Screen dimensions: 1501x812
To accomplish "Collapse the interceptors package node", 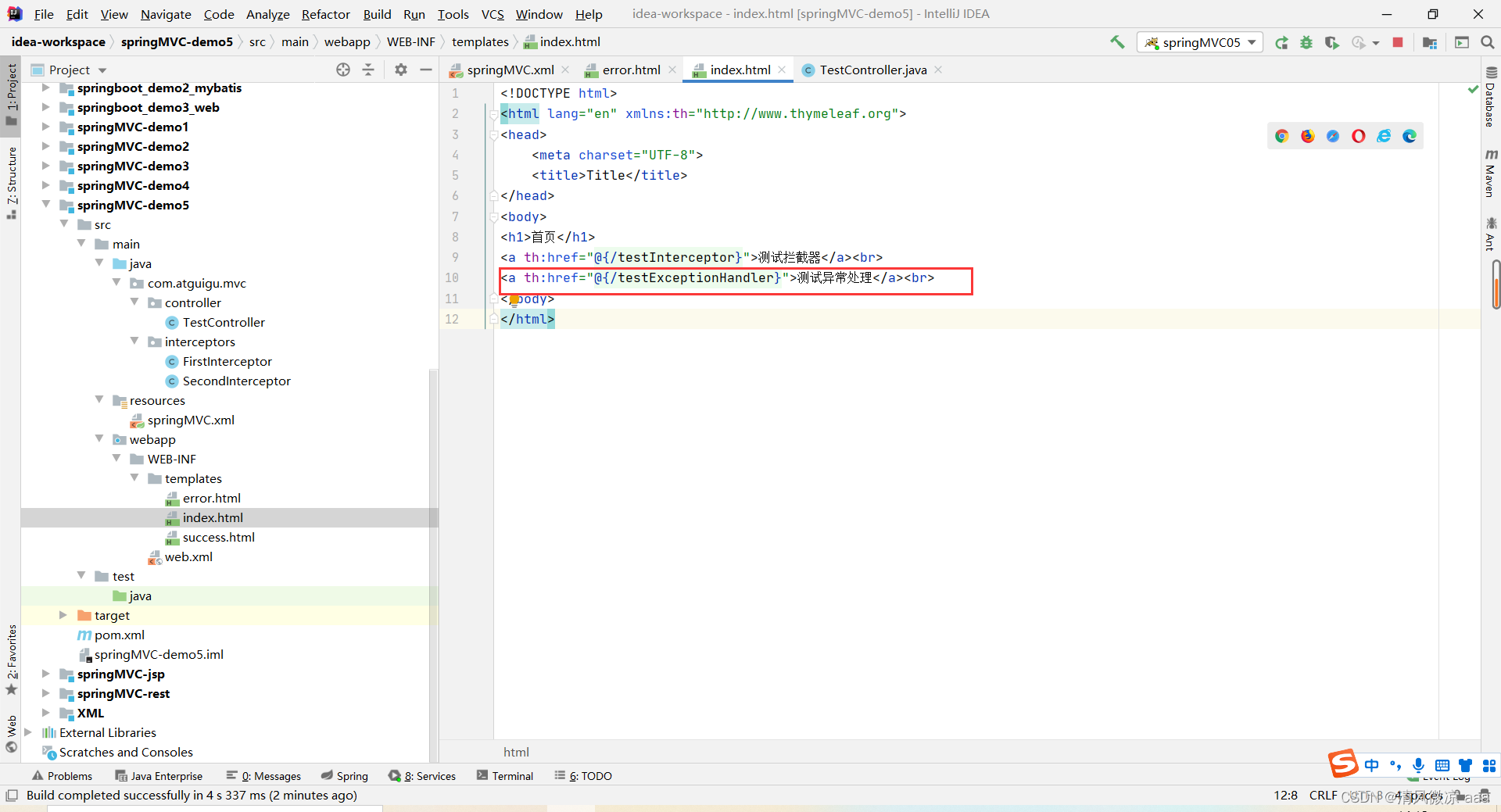I will click(x=134, y=341).
